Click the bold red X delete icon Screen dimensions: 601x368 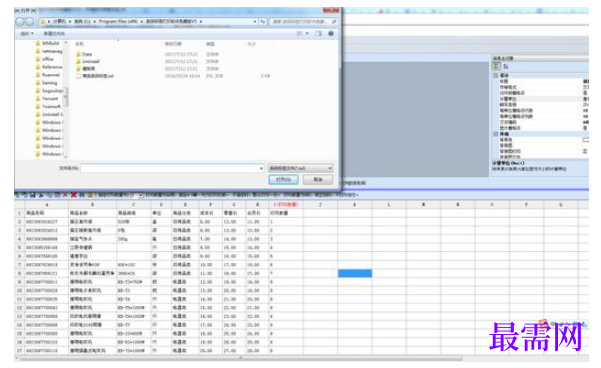point(73,195)
